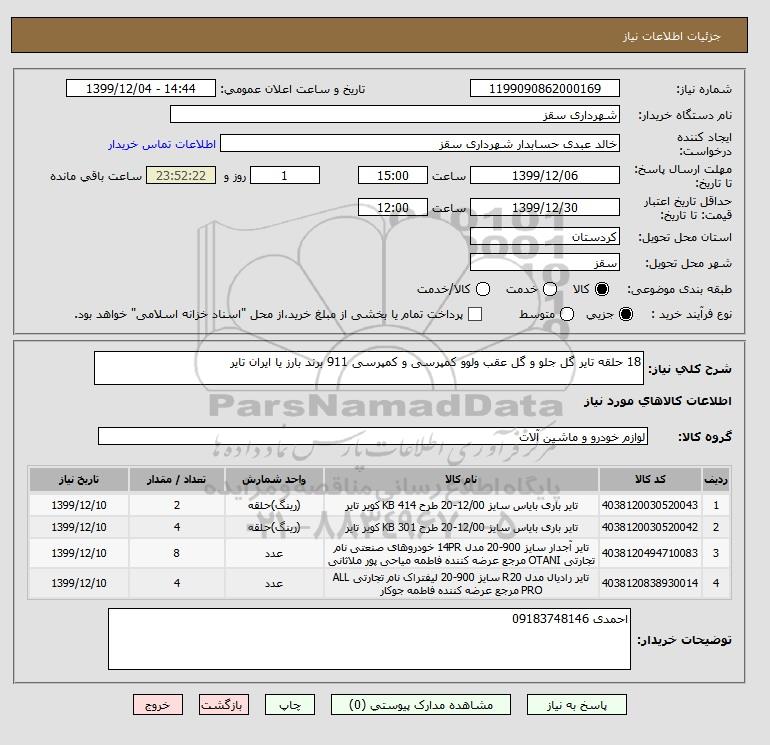
Task: Click the announcement date-time field
Action: pyautogui.click(x=140, y=88)
